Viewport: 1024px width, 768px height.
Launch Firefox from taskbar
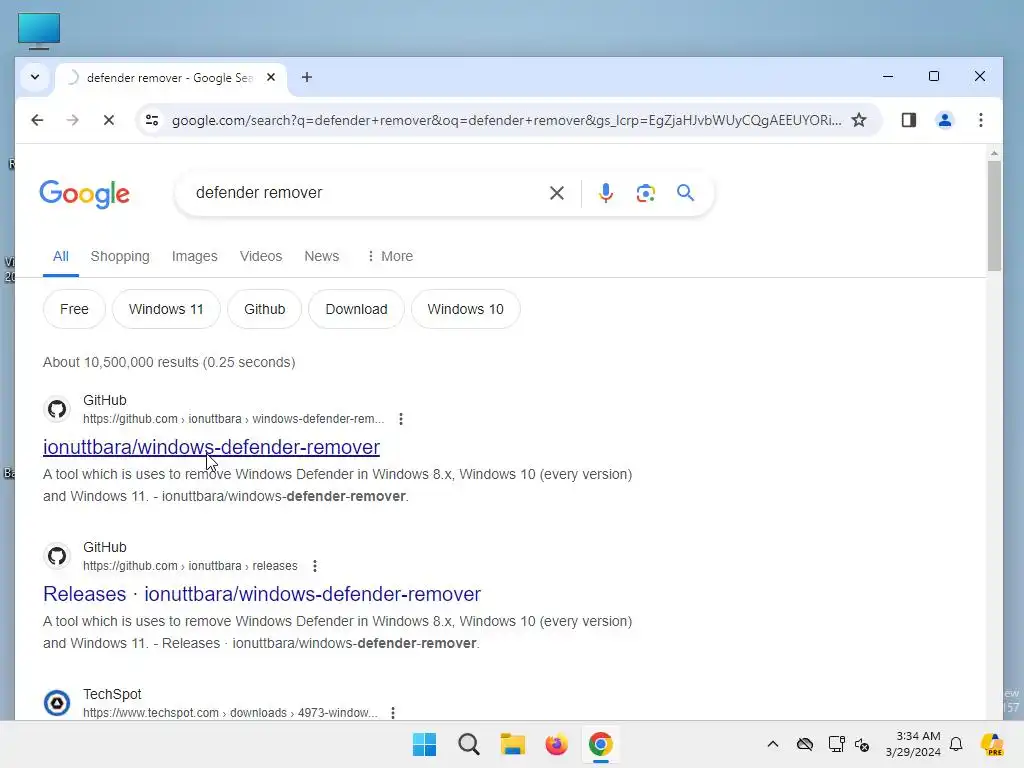556,744
